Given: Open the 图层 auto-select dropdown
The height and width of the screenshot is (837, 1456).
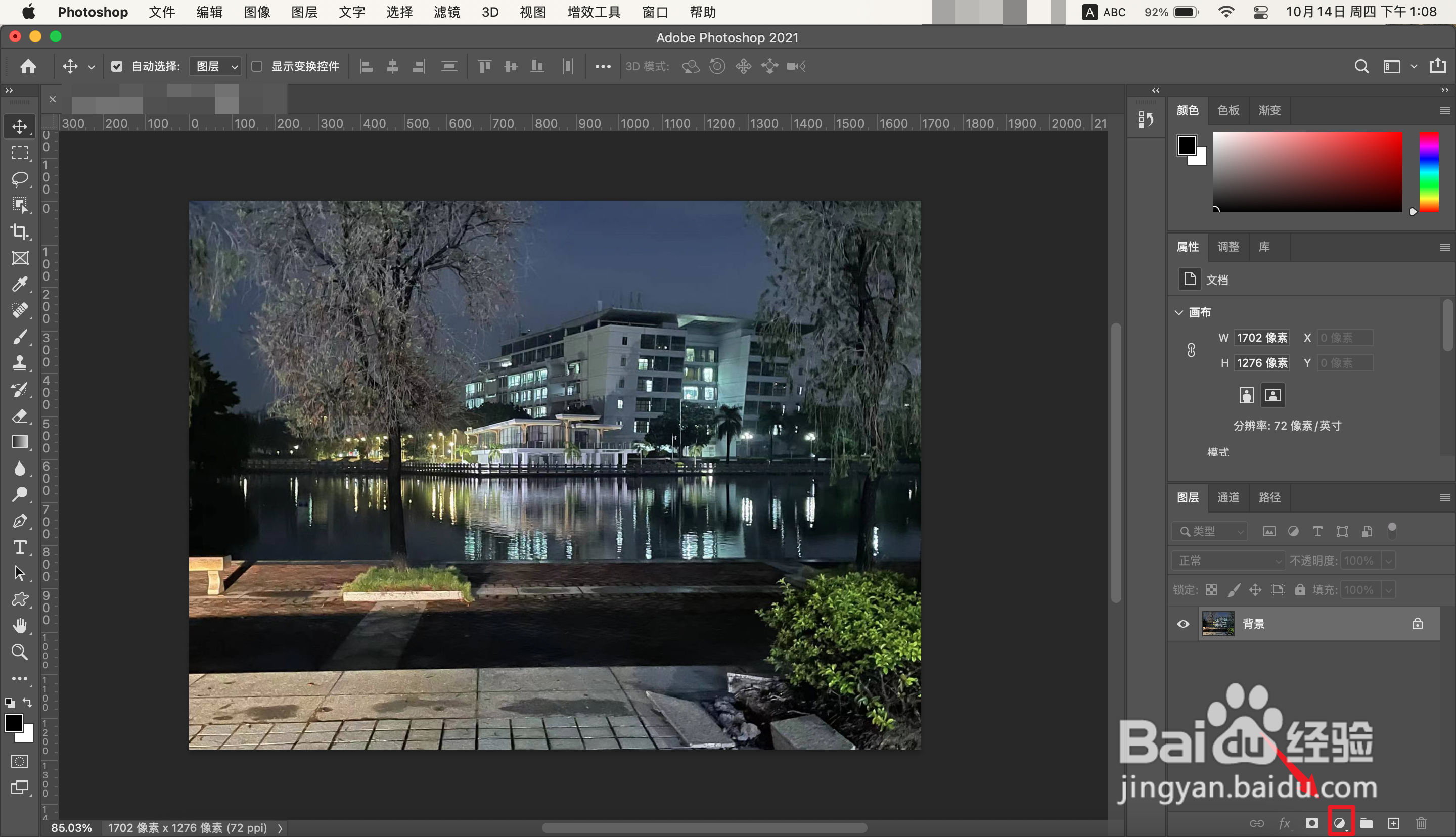Looking at the screenshot, I should tap(215, 66).
